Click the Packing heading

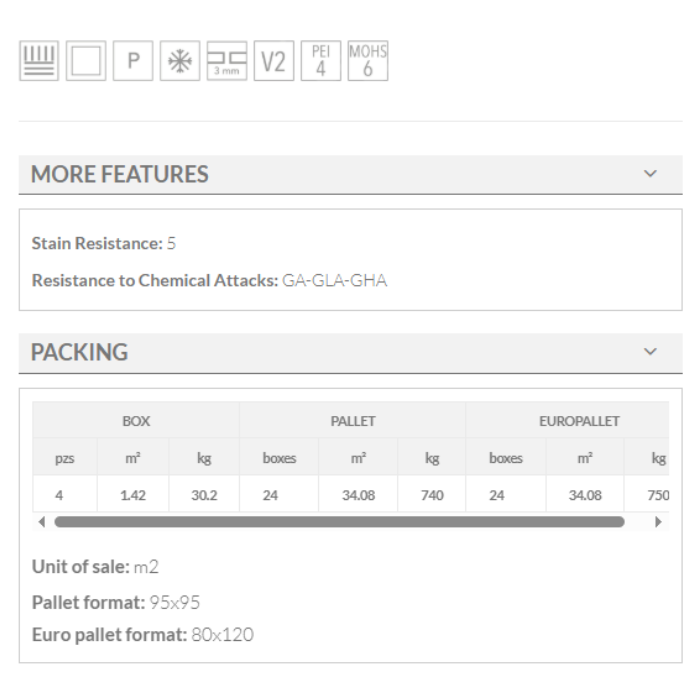coord(80,352)
